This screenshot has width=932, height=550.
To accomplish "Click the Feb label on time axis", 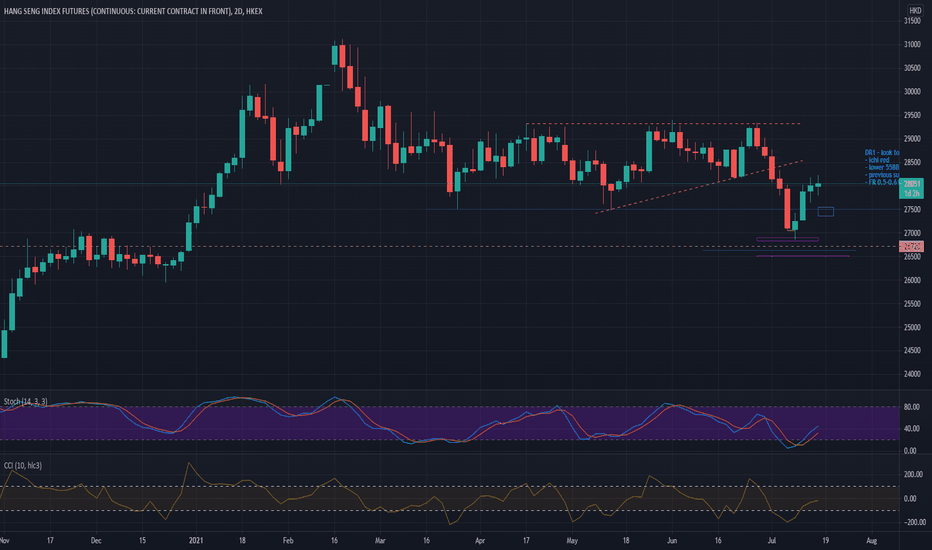I will [x=288, y=541].
